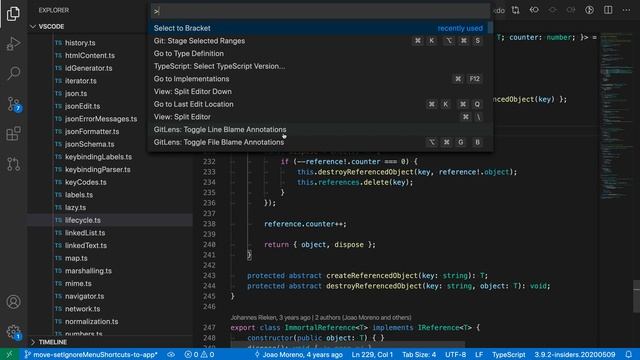This screenshot has width=640, height=360.
Task: Open the Explorer view in activity bar
Action: [13, 14]
